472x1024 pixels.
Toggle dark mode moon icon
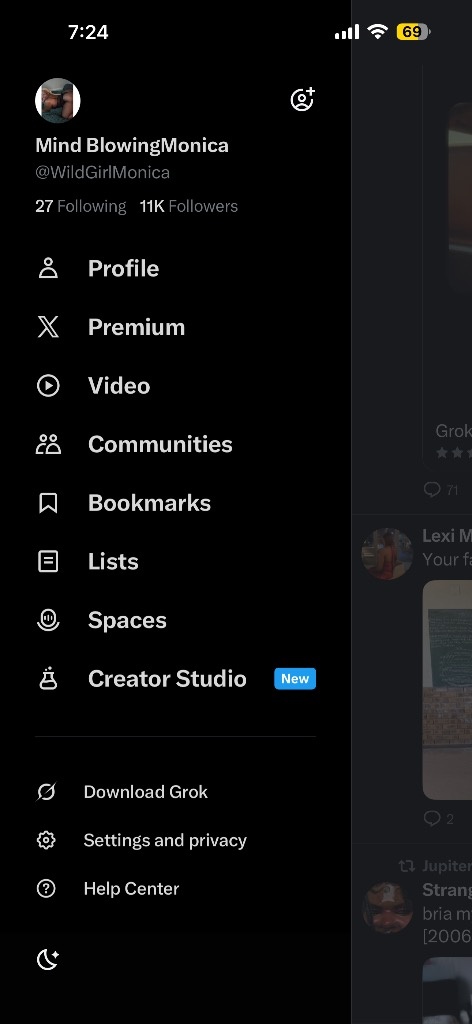48,959
